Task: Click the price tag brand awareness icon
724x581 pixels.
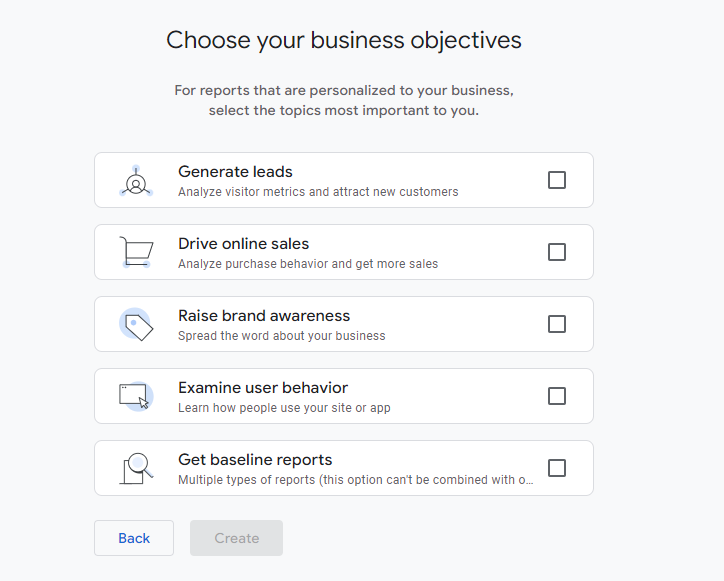Action: point(136,324)
